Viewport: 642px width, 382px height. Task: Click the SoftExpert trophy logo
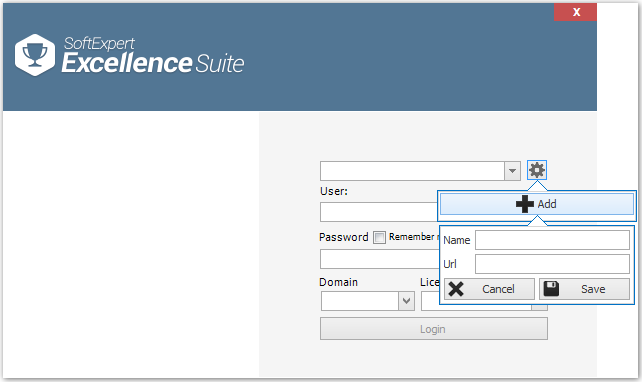(x=35, y=55)
